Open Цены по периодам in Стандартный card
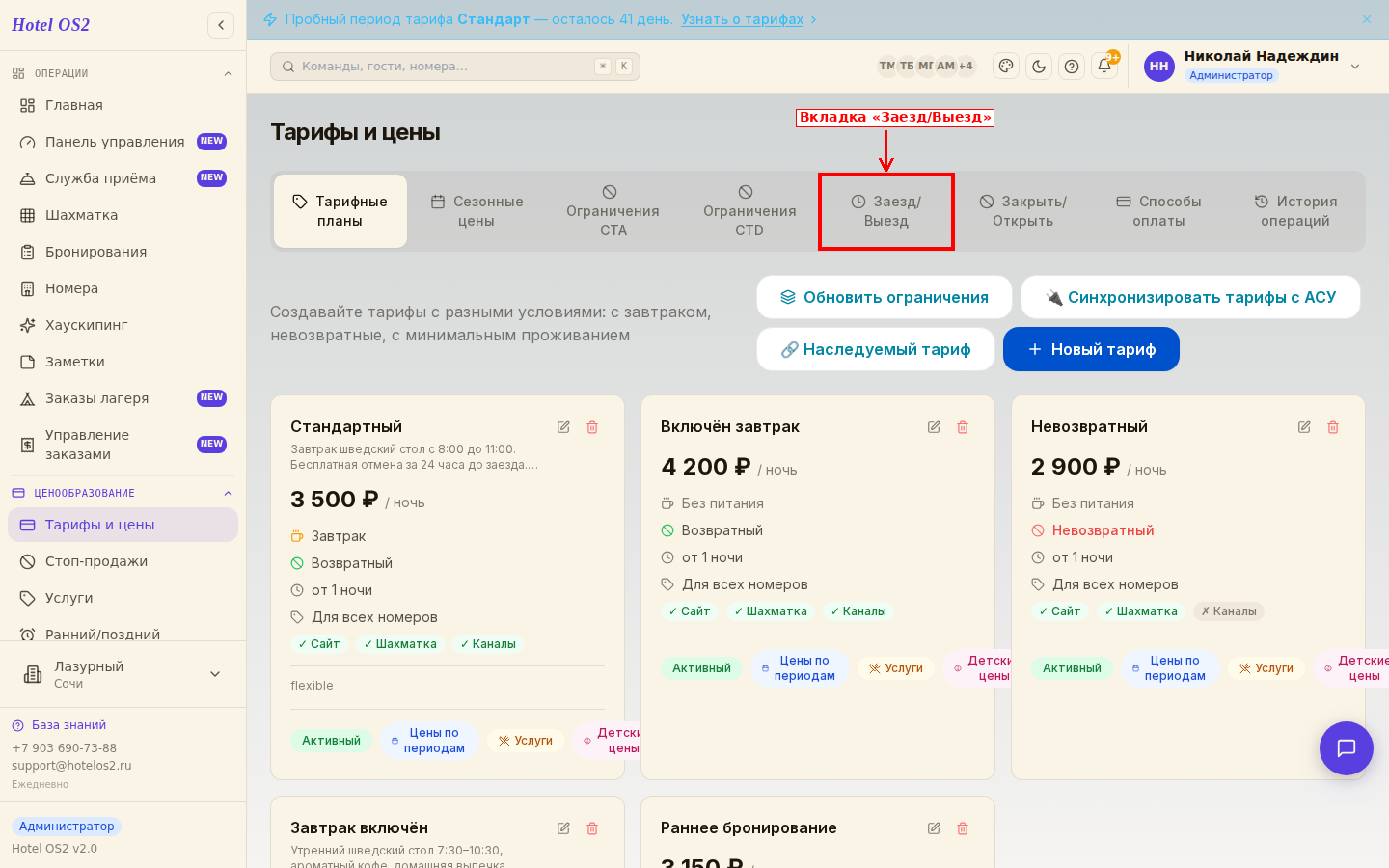This screenshot has width=1389, height=868. pyautogui.click(x=428, y=741)
